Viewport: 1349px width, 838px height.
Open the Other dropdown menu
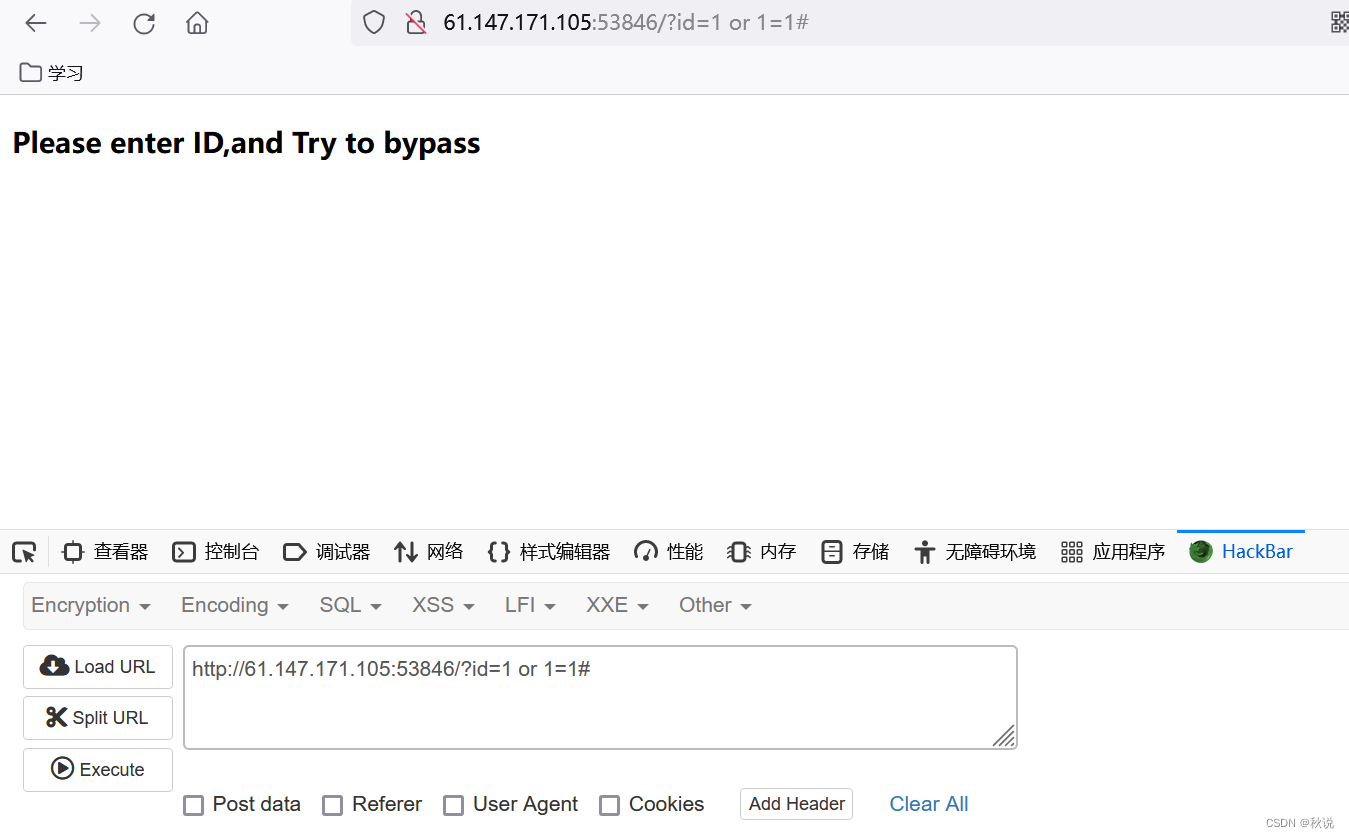click(x=716, y=605)
